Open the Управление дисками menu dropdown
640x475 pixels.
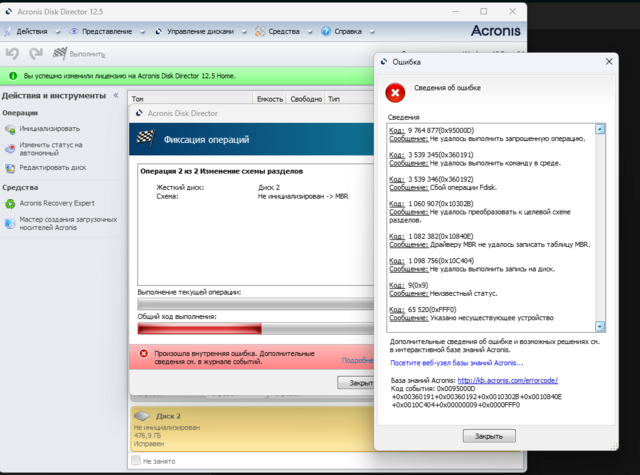(200, 31)
